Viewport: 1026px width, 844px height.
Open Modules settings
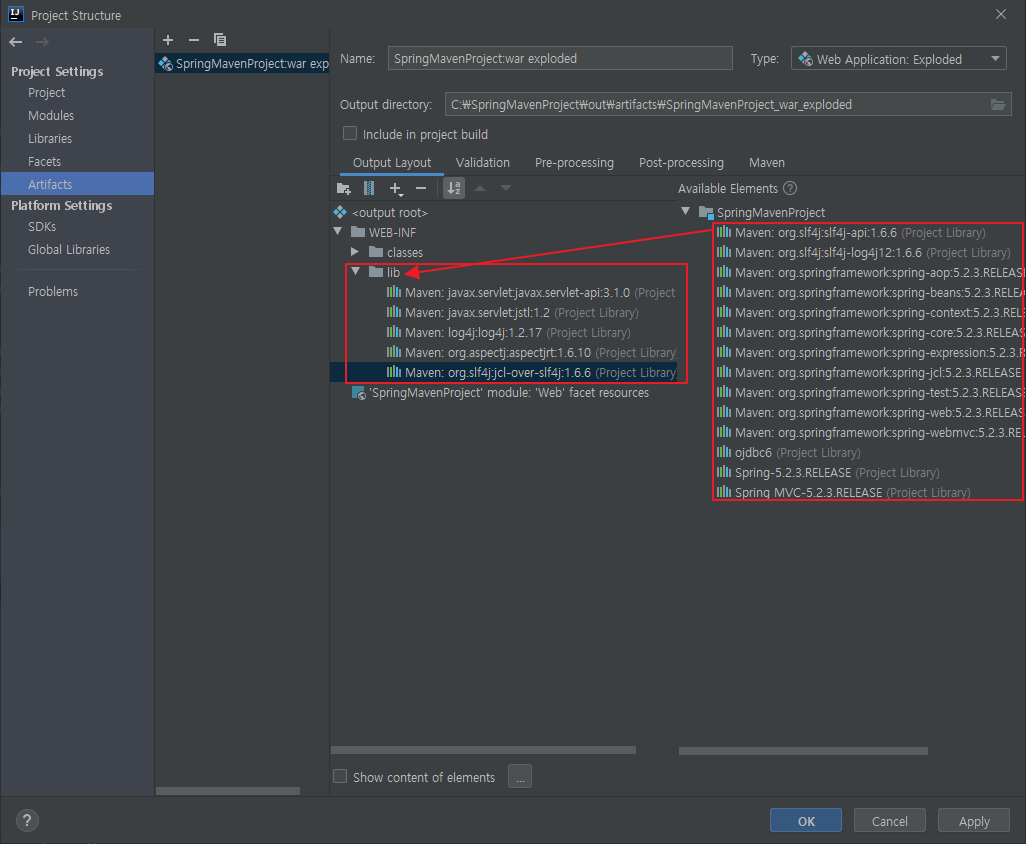(x=51, y=115)
